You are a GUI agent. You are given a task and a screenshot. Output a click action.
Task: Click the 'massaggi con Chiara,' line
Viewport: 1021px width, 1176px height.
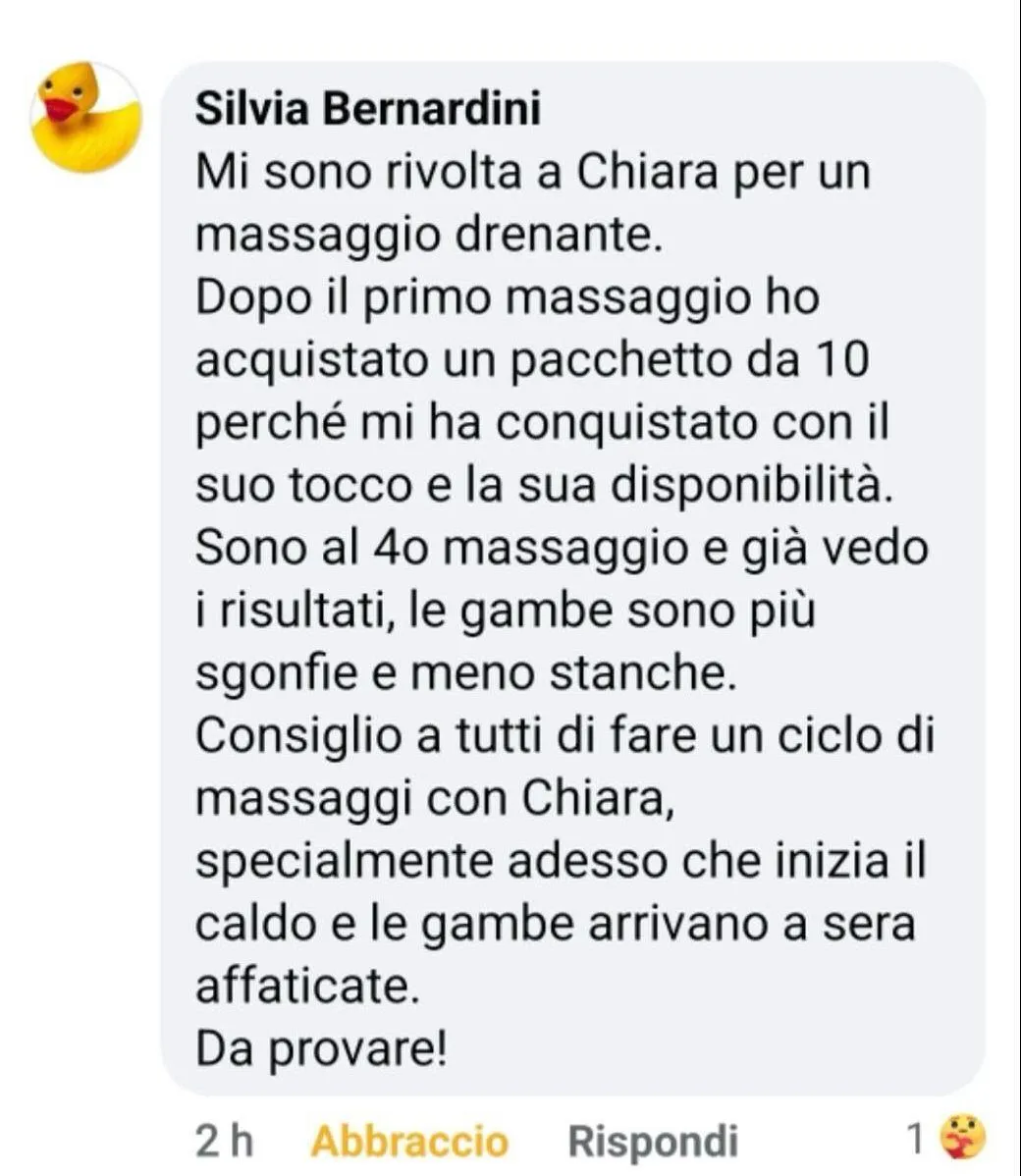pyautogui.click(x=434, y=799)
